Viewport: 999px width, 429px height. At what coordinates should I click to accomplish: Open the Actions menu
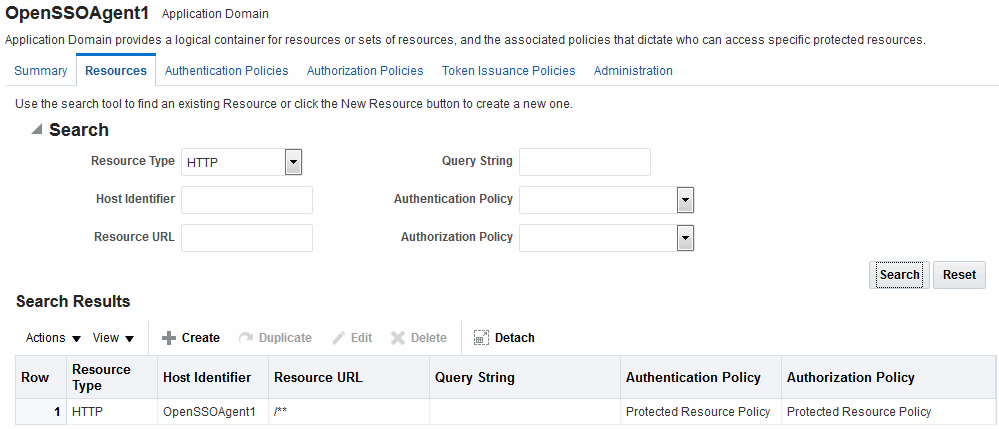54,338
